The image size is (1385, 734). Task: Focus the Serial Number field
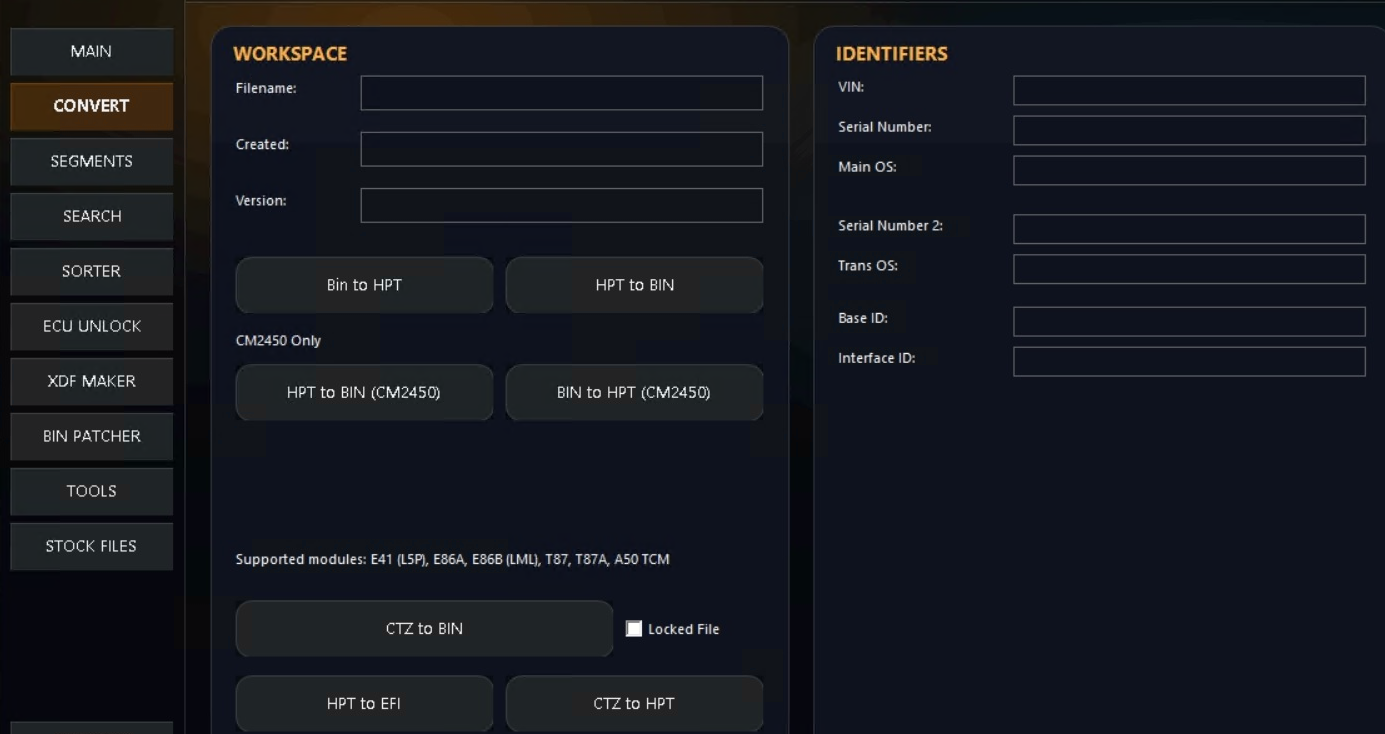click(1189, 130)
